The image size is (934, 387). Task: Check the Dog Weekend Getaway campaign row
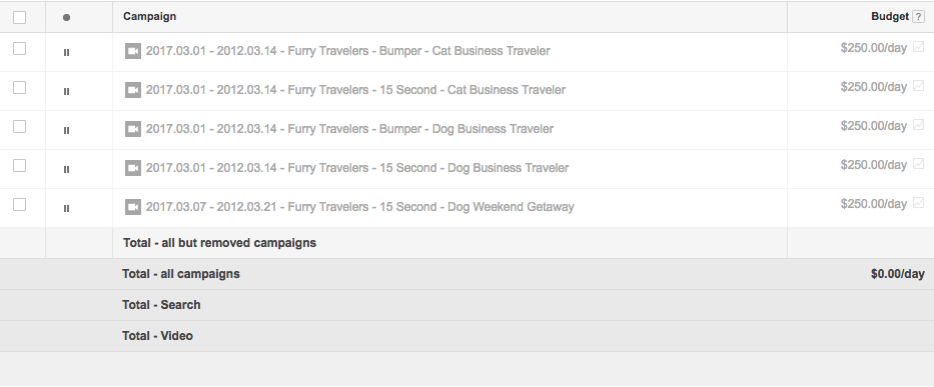(20, 205)
